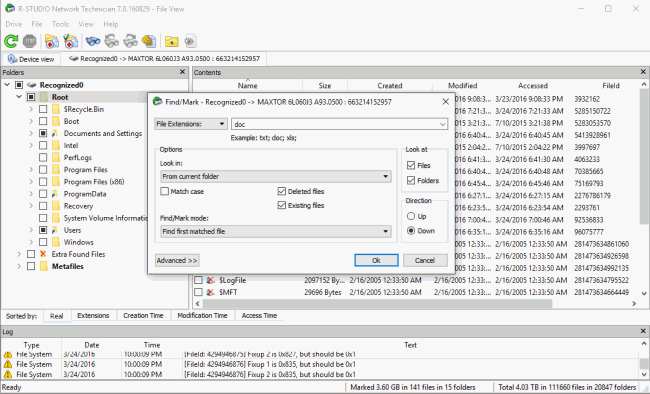
Task: Expand the Extra Found Files node
Action: 19,254
